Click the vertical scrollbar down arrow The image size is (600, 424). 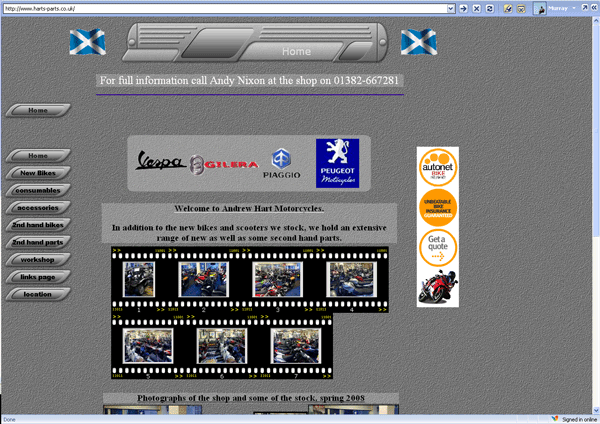pyautogui.click(x=596, y=411)
